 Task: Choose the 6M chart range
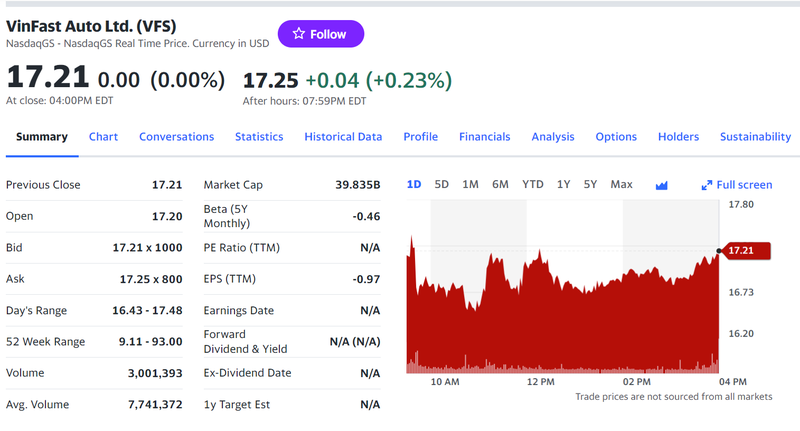tap(500, 184)
